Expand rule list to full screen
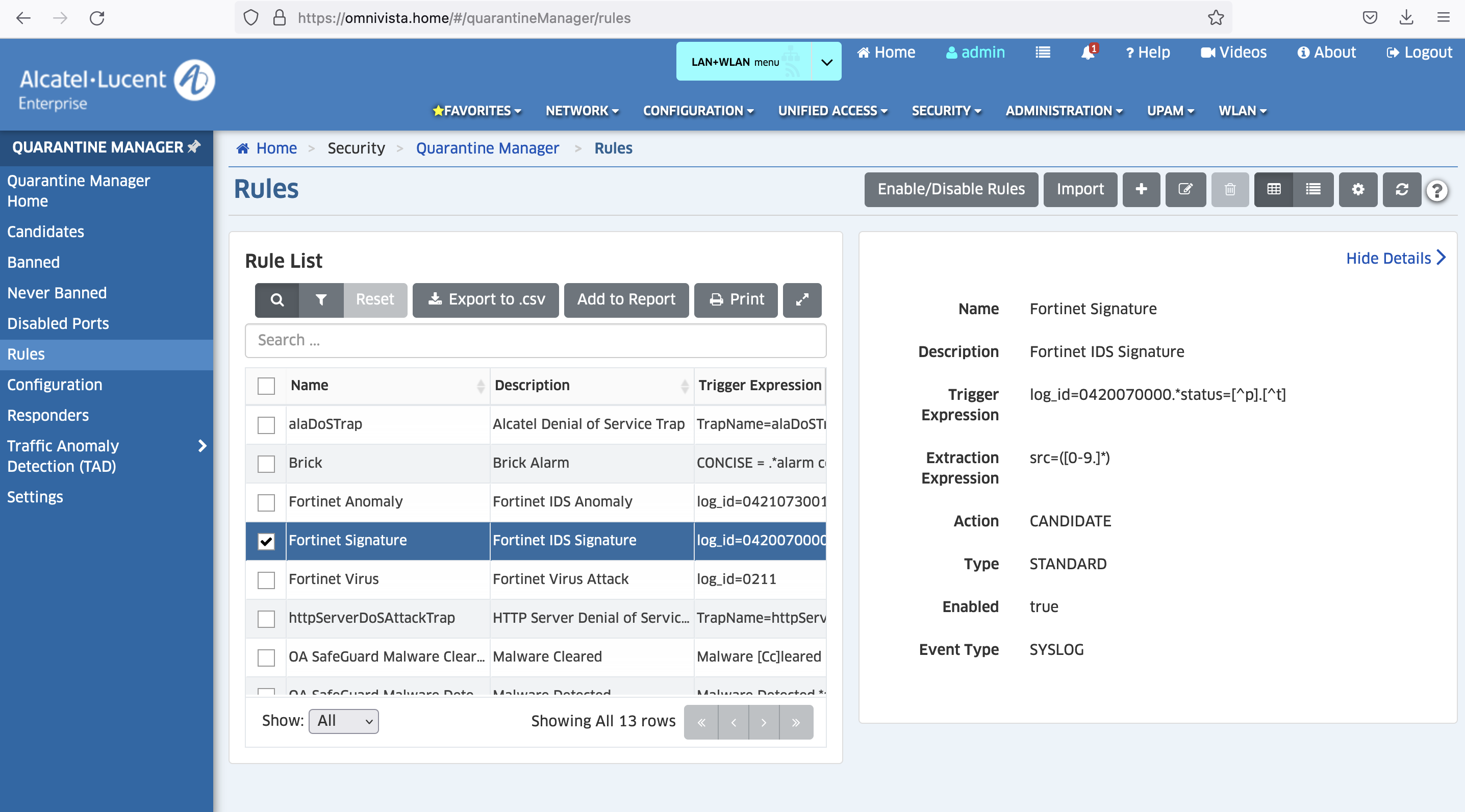 [x=802, y=300]
